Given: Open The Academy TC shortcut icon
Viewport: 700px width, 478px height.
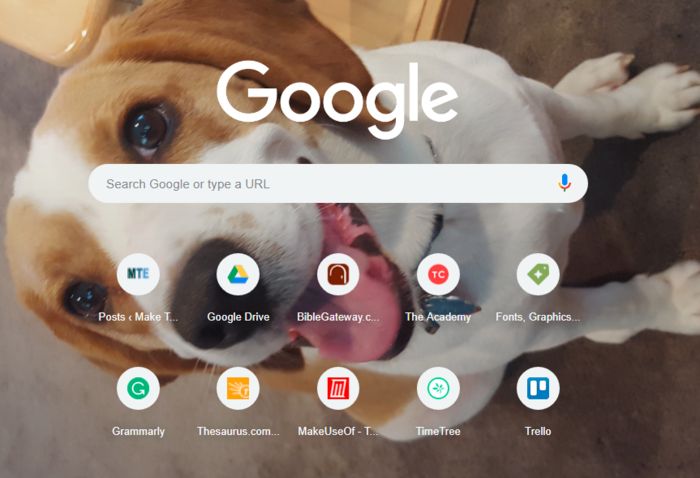Looking at the screenshot, I should pos(438,274).
